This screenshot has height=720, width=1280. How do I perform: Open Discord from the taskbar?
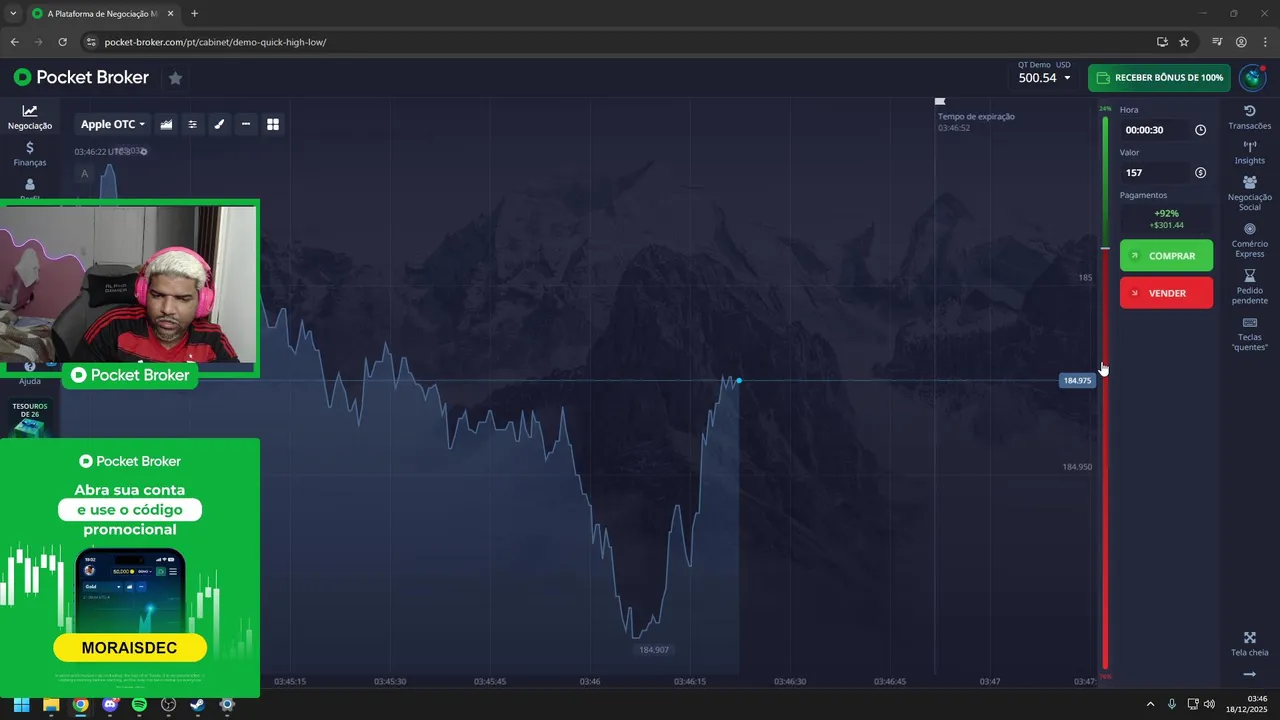pos(110,704)
